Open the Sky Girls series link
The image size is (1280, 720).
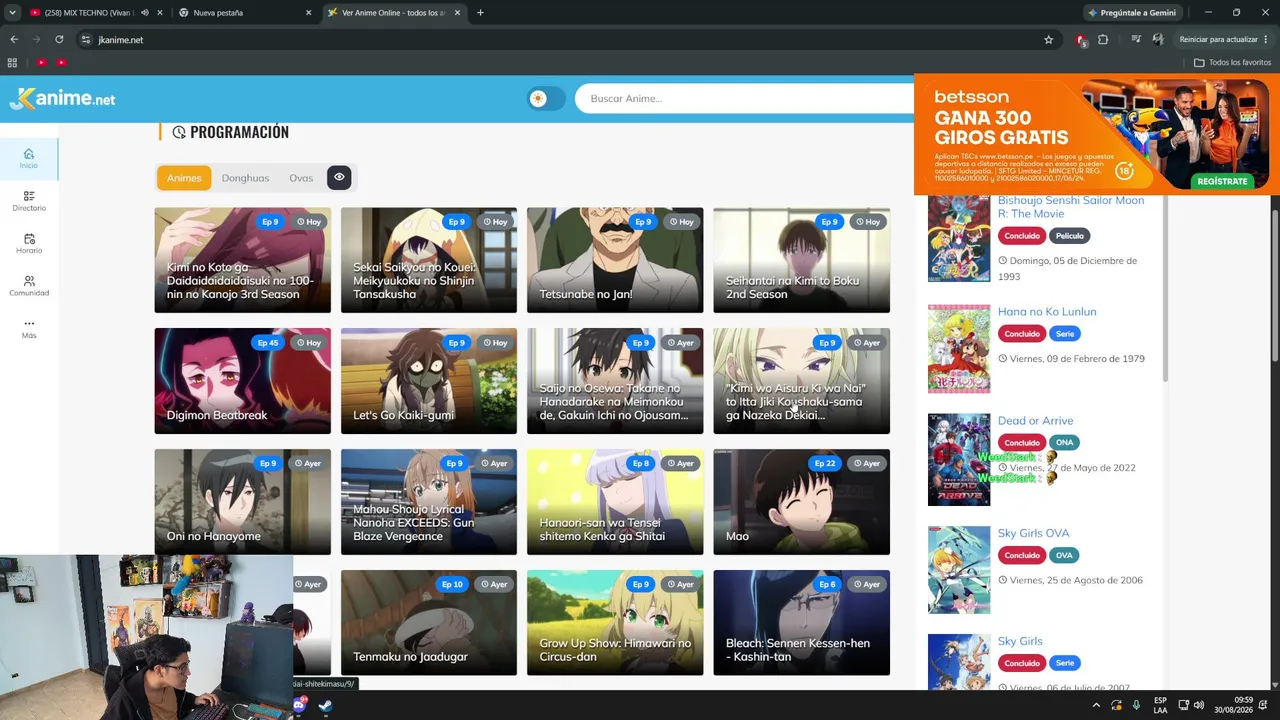[1020, 641]
